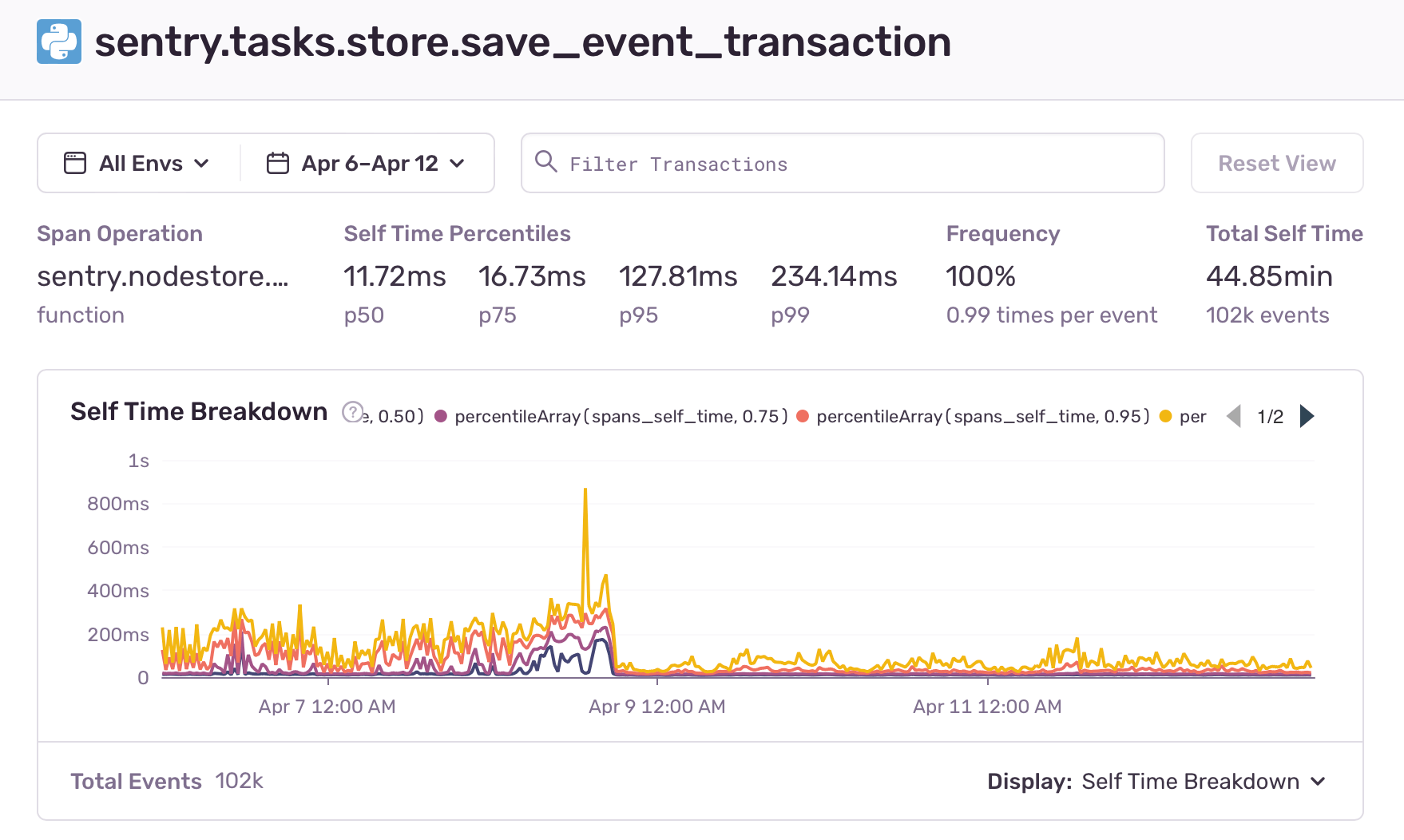Click the Apr 7 12:00 AM axis label
1404x840 pixels.
point(327,707)
